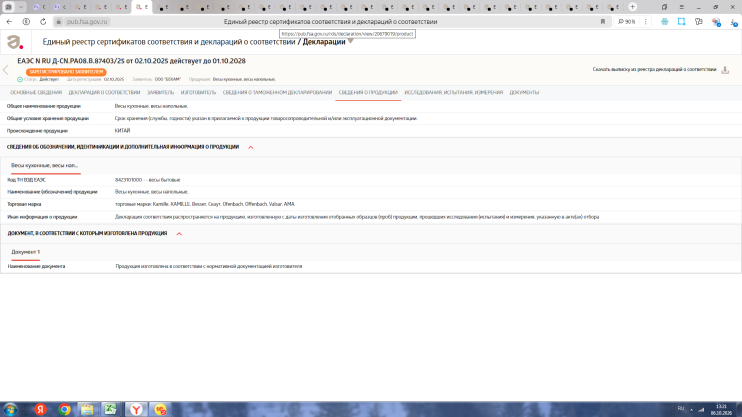Select the trademarks list Kamille, Besser text

coord(204,204)
